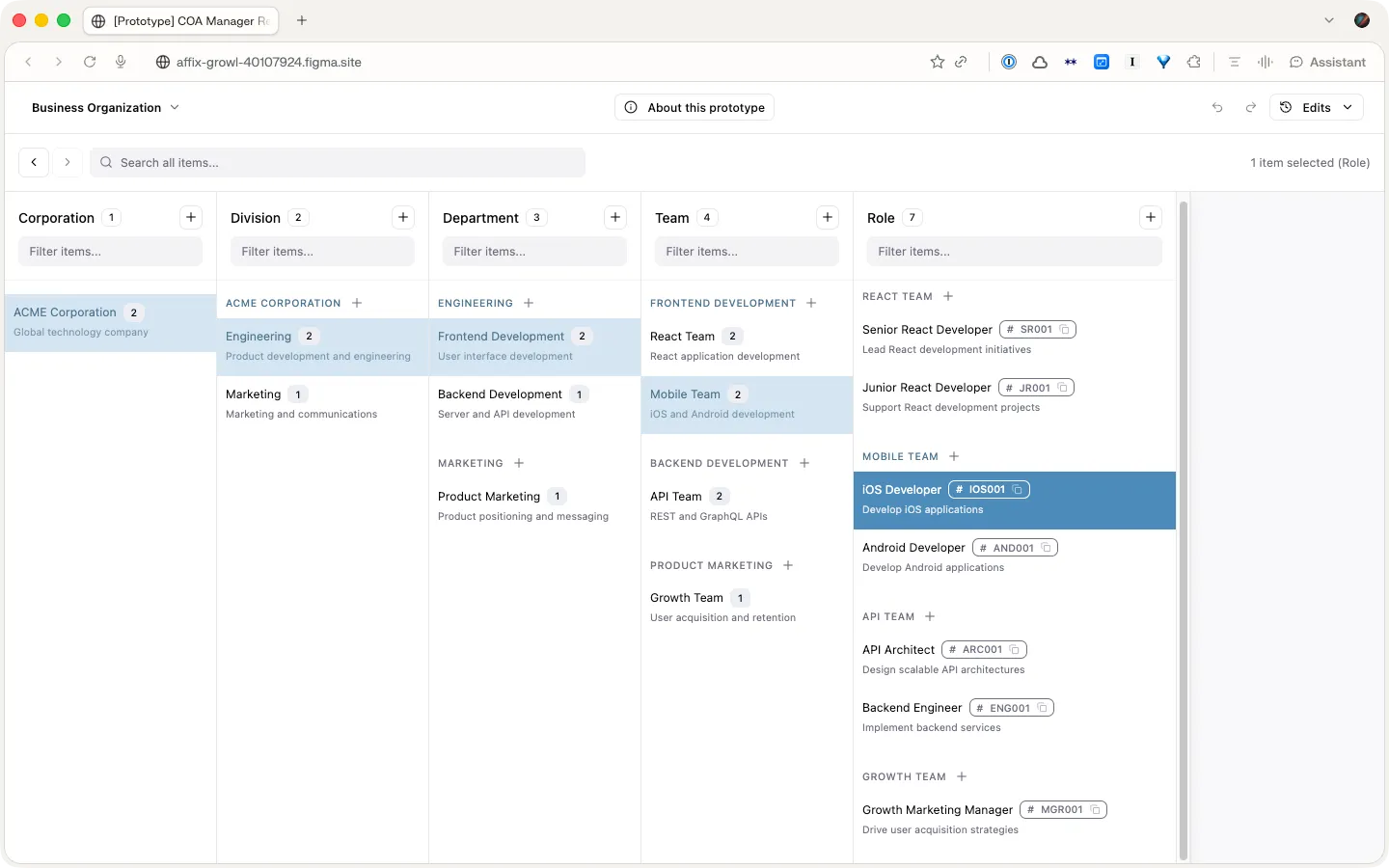Copy the IOS001 role code
The width and height of the screenshot is (1389, 868).
tap(1018, 490)
